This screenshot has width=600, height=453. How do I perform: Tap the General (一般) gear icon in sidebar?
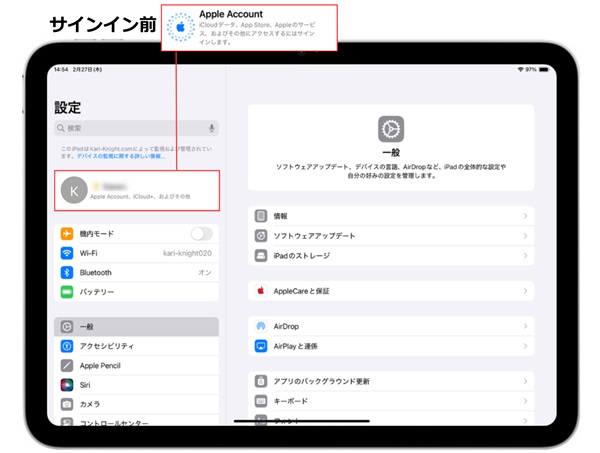[67, 327]
